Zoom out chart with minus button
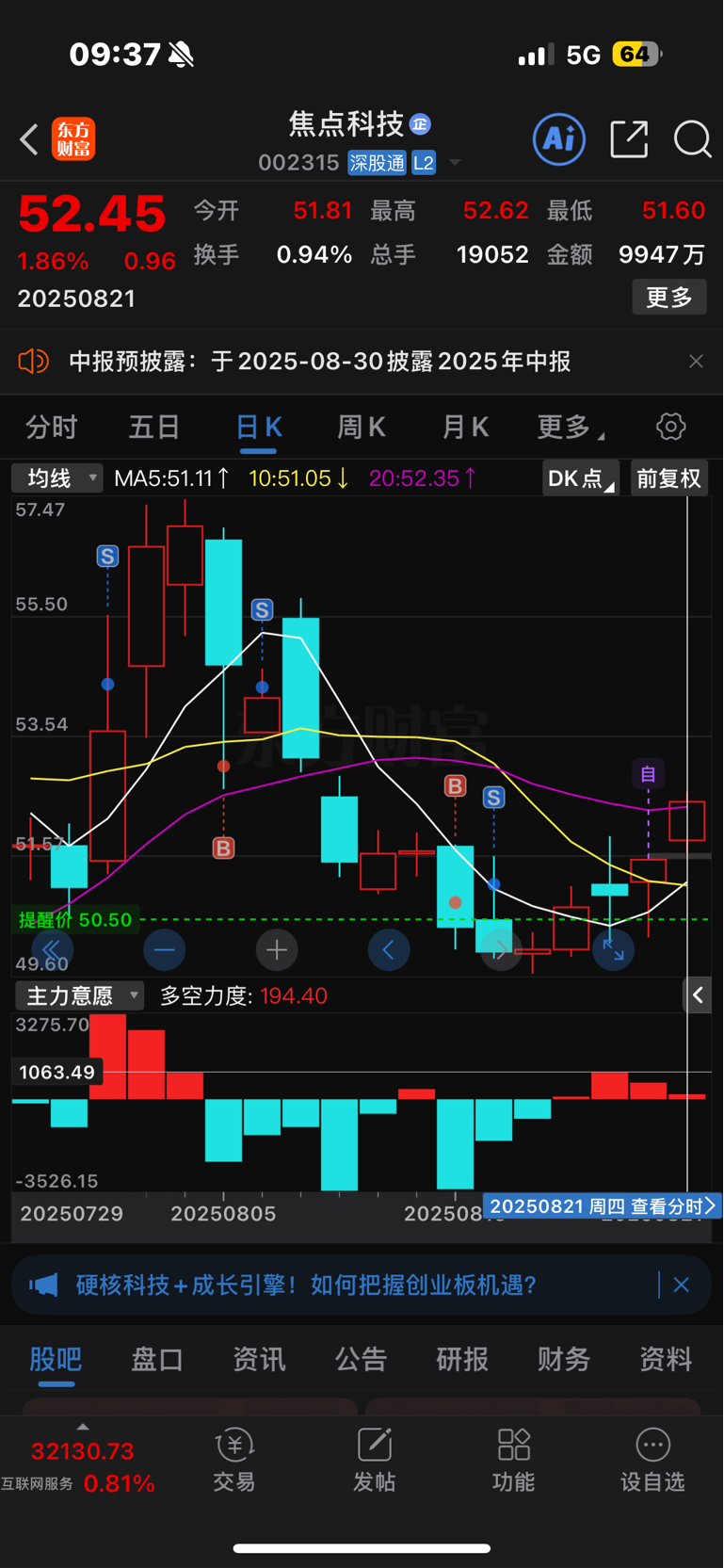 [164, 950]
